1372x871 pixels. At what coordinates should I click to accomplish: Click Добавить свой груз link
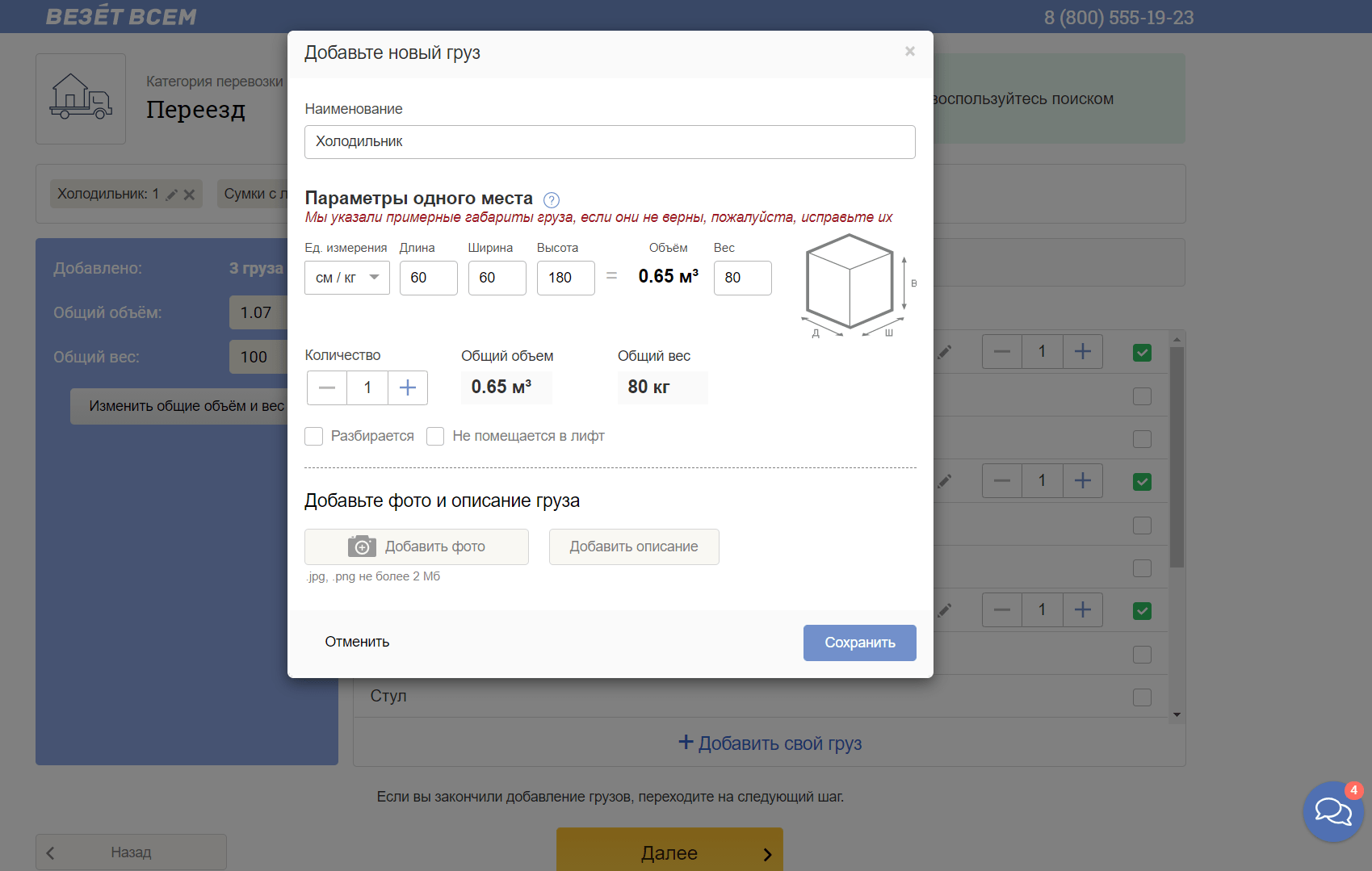tap(770, 743)
